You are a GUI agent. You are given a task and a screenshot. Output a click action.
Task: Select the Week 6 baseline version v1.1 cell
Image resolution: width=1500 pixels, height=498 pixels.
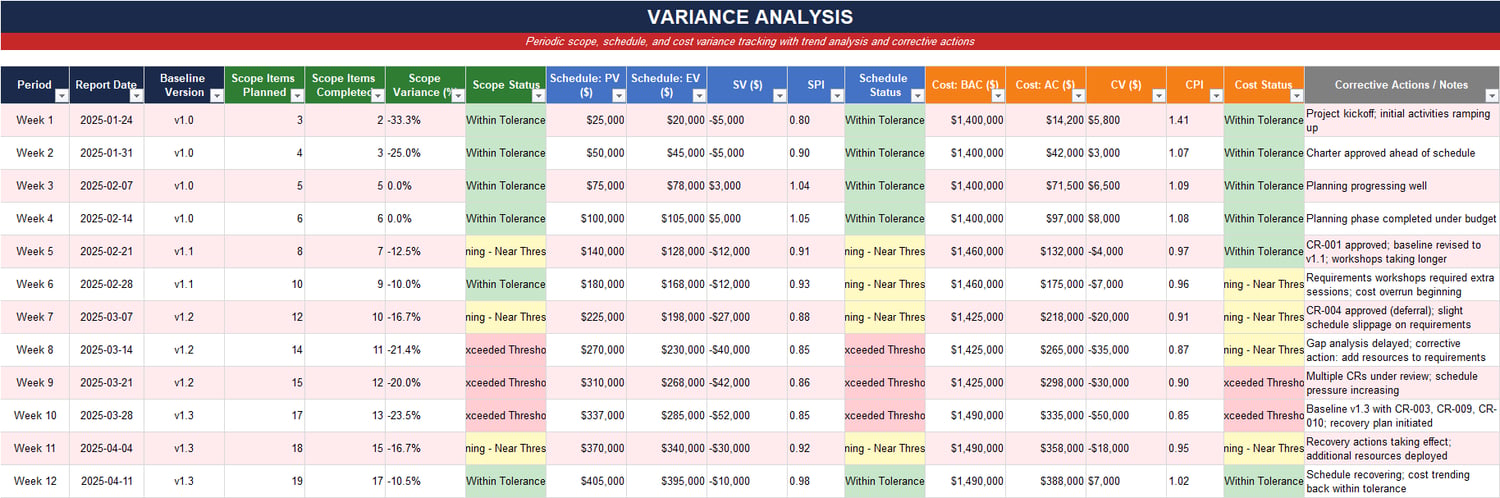click(x=184, y=284)
